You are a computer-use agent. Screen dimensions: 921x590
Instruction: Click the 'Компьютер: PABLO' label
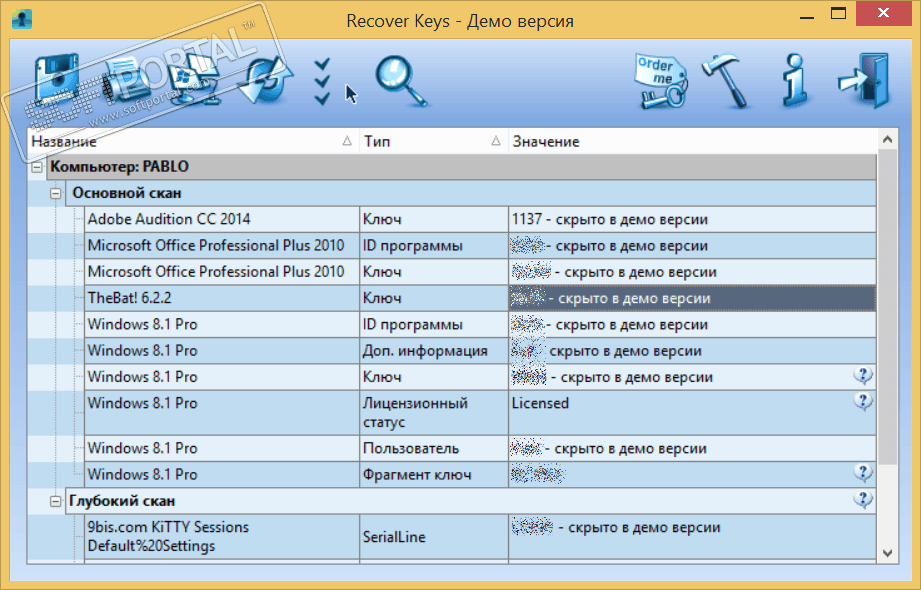[119, 167]
